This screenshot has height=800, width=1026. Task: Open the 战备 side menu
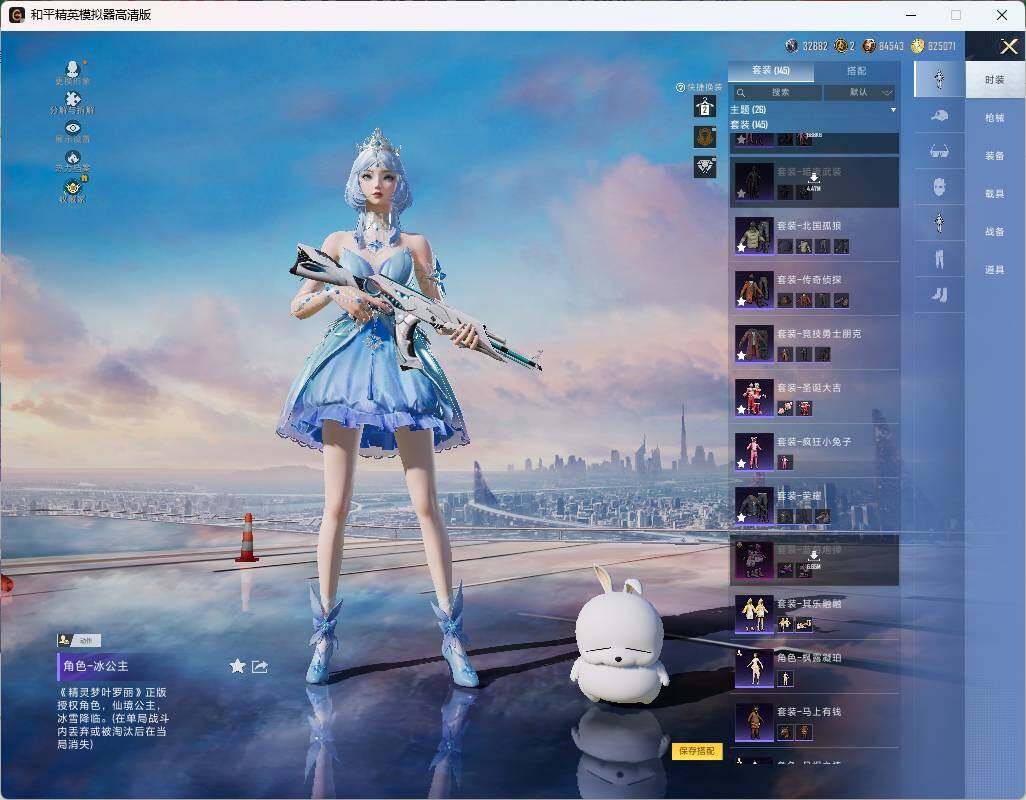pyautogui.click(x=995, y=232)
